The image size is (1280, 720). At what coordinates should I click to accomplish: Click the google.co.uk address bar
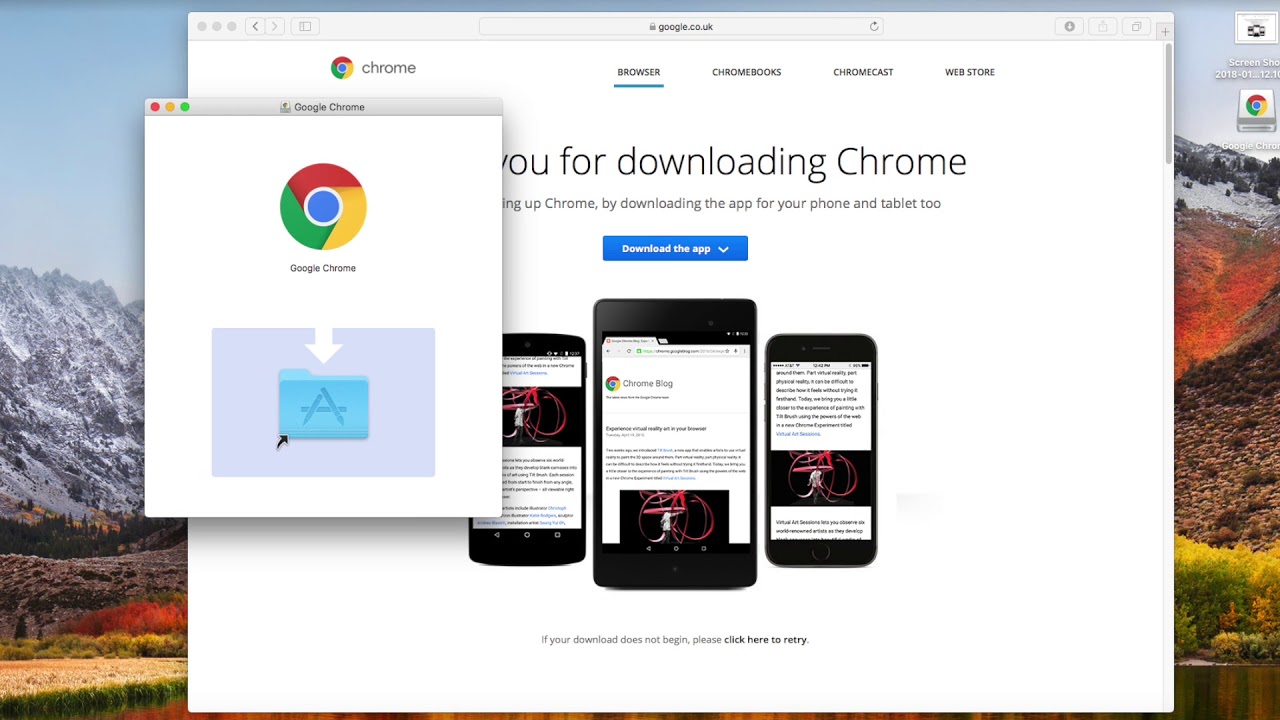tap(681, 27)
